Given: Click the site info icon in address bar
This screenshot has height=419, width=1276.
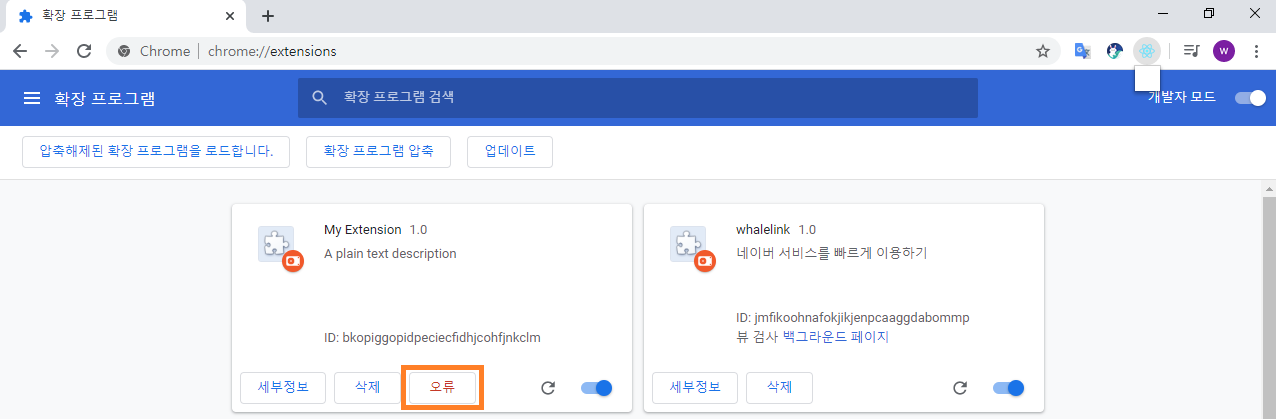Looking at the screenshot, I should pyautogui.click(x=125, y=51).
